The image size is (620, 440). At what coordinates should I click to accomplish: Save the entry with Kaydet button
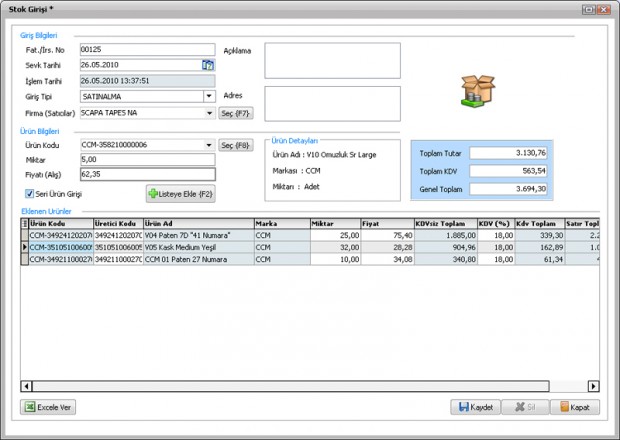[476, 408]
